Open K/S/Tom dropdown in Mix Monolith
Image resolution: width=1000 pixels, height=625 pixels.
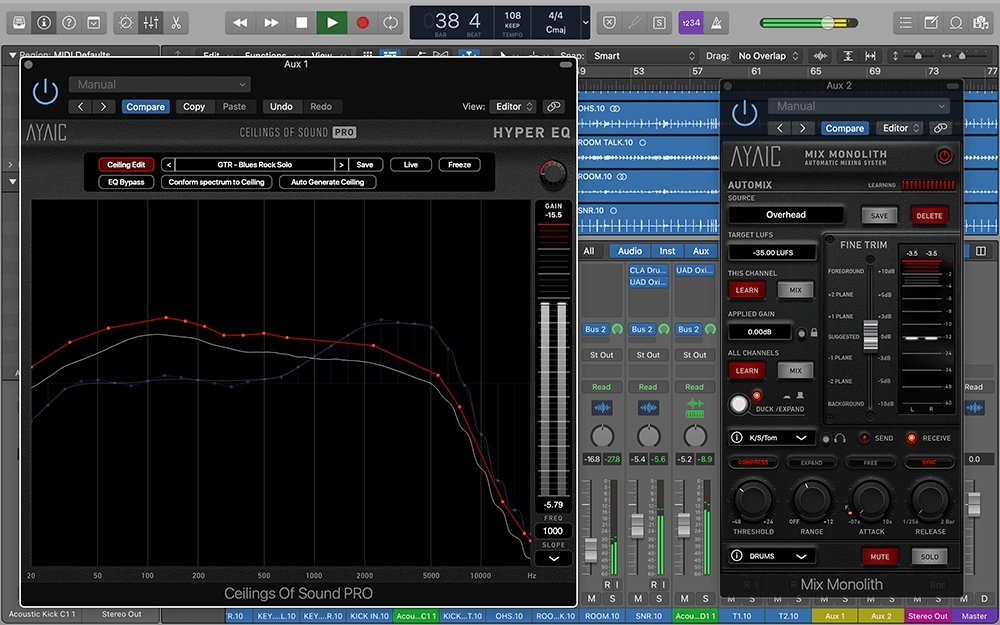pos(771,438)
